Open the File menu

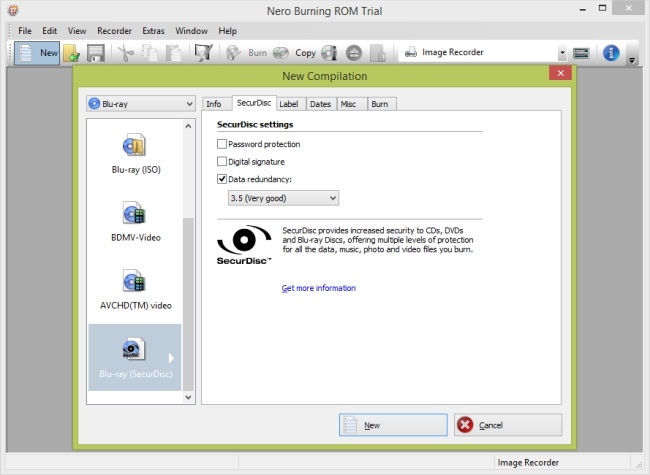tap(25, 31)
